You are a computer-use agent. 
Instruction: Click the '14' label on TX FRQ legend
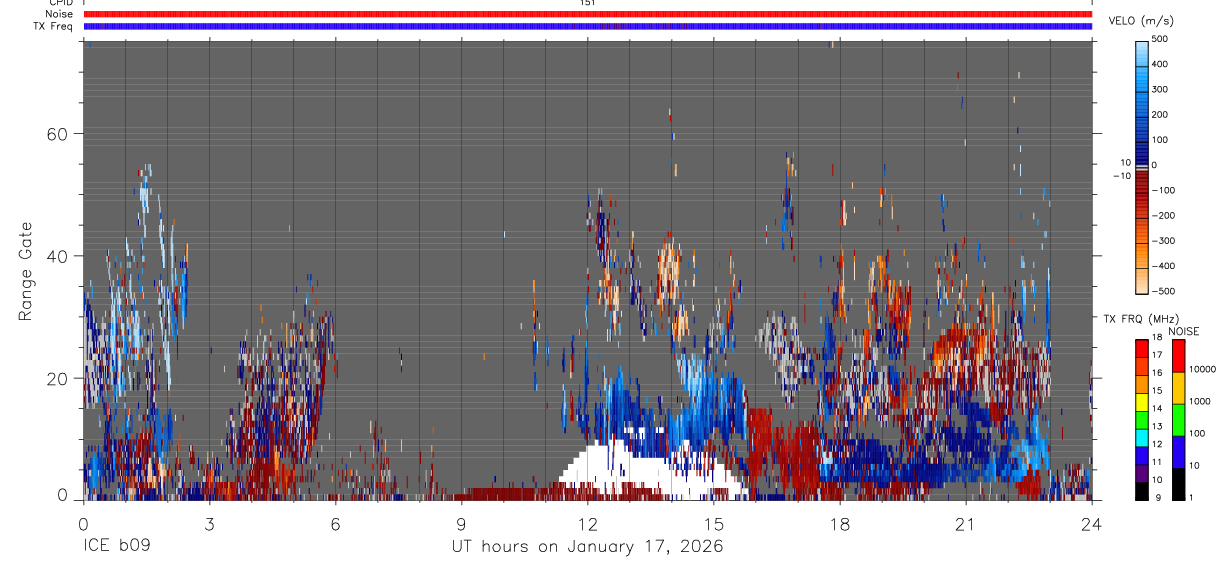[1157, 409]
